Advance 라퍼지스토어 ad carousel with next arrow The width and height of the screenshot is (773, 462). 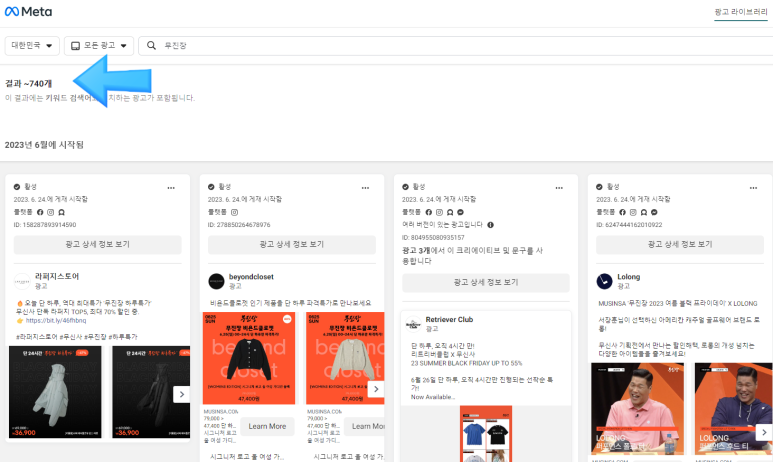[181, 394]
